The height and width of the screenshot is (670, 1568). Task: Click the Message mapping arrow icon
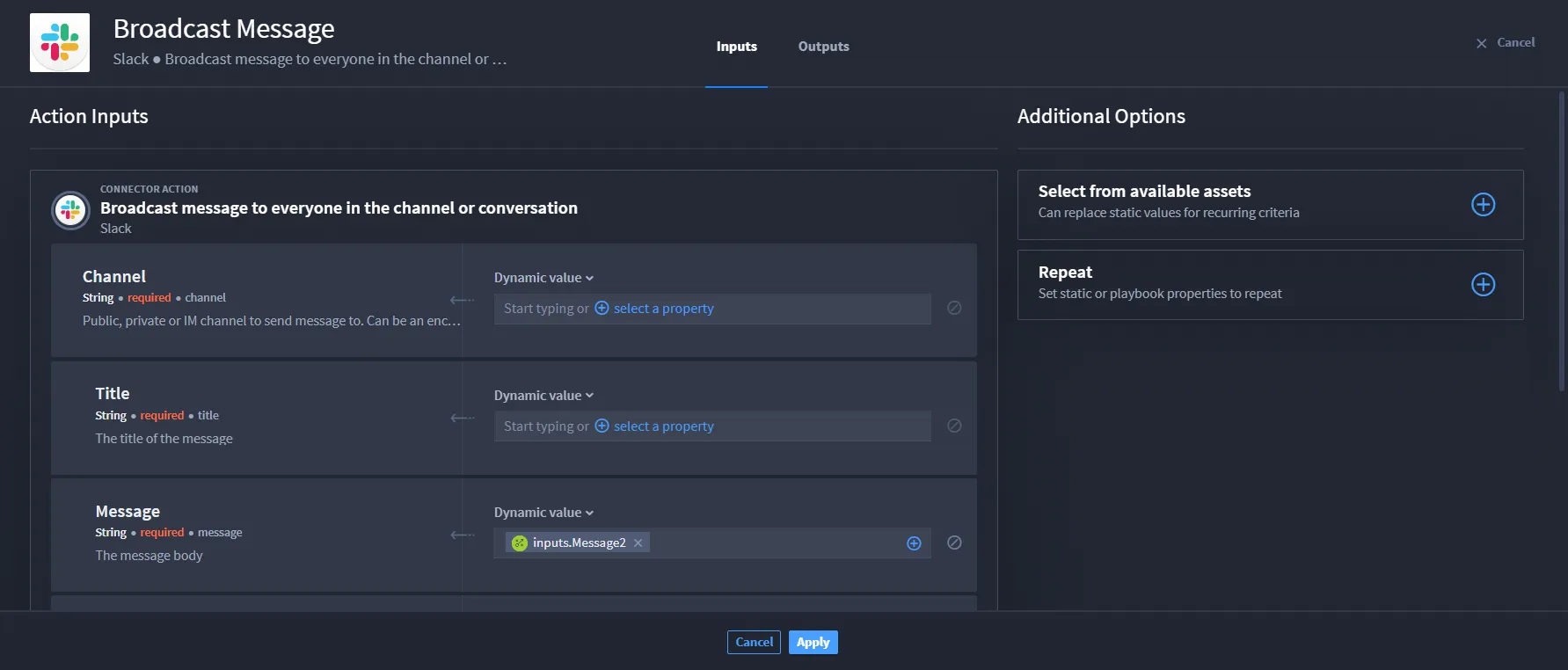pyautogui.click(x=462, y=535)
